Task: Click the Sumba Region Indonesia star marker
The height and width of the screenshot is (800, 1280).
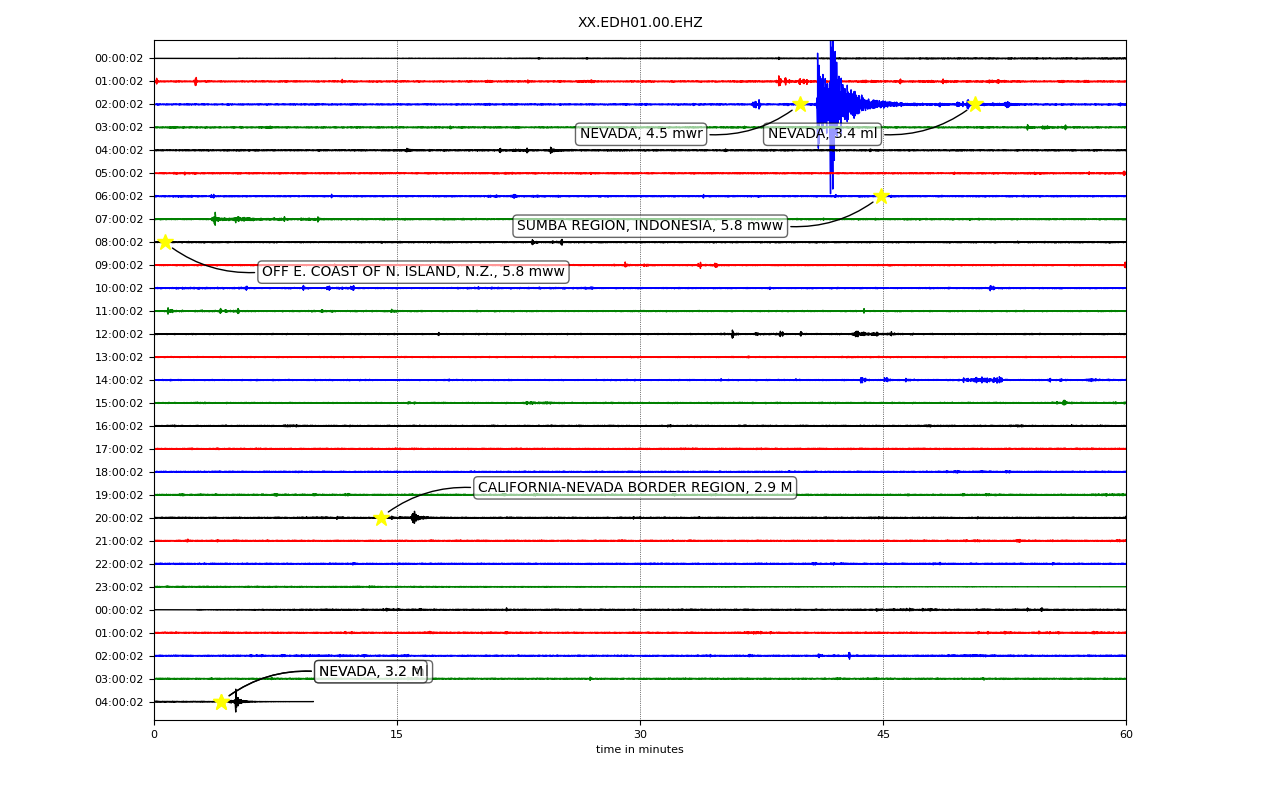Action: (x=881, y=196)
